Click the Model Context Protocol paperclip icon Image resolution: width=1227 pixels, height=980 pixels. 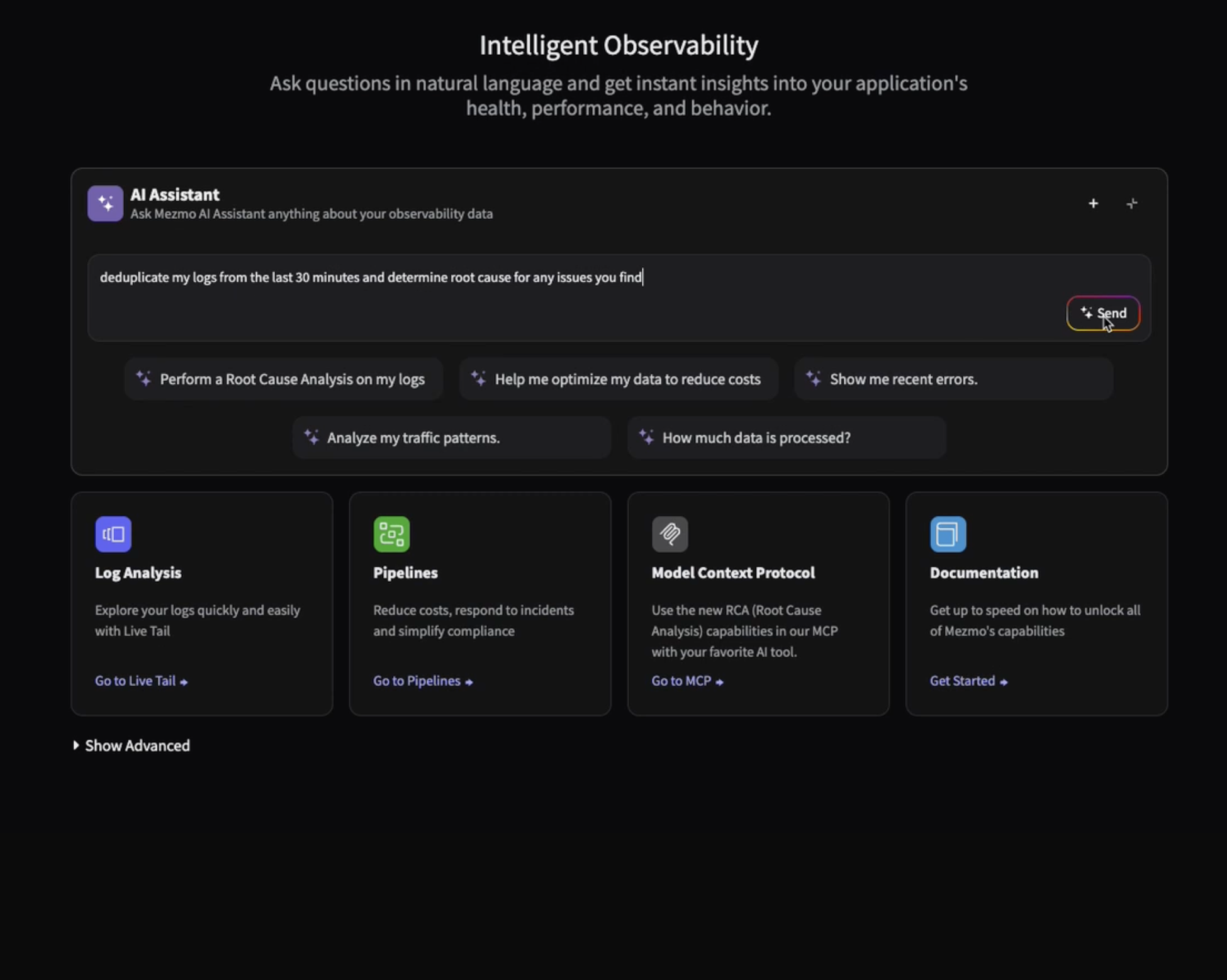(x=670, y=534)
